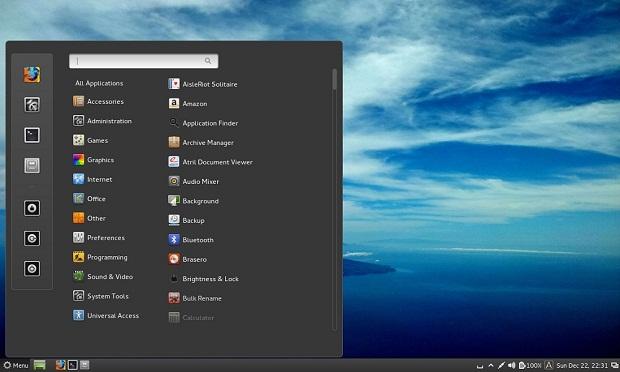Screen dimensions: 620x372
Task: Select the Other category
Action: [89, 218]
